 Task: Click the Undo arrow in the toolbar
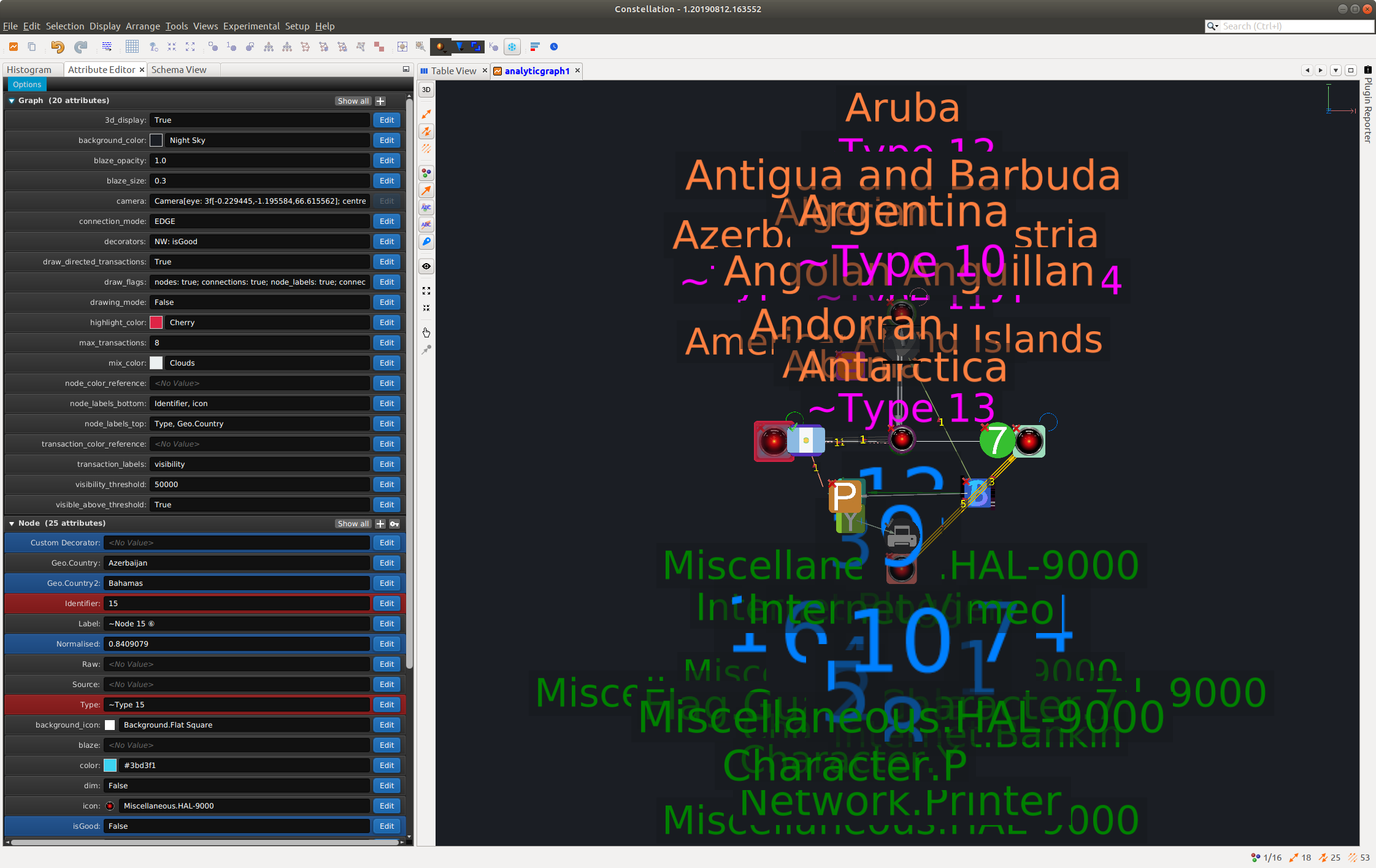pyautogui.click(x=57, y=47)
